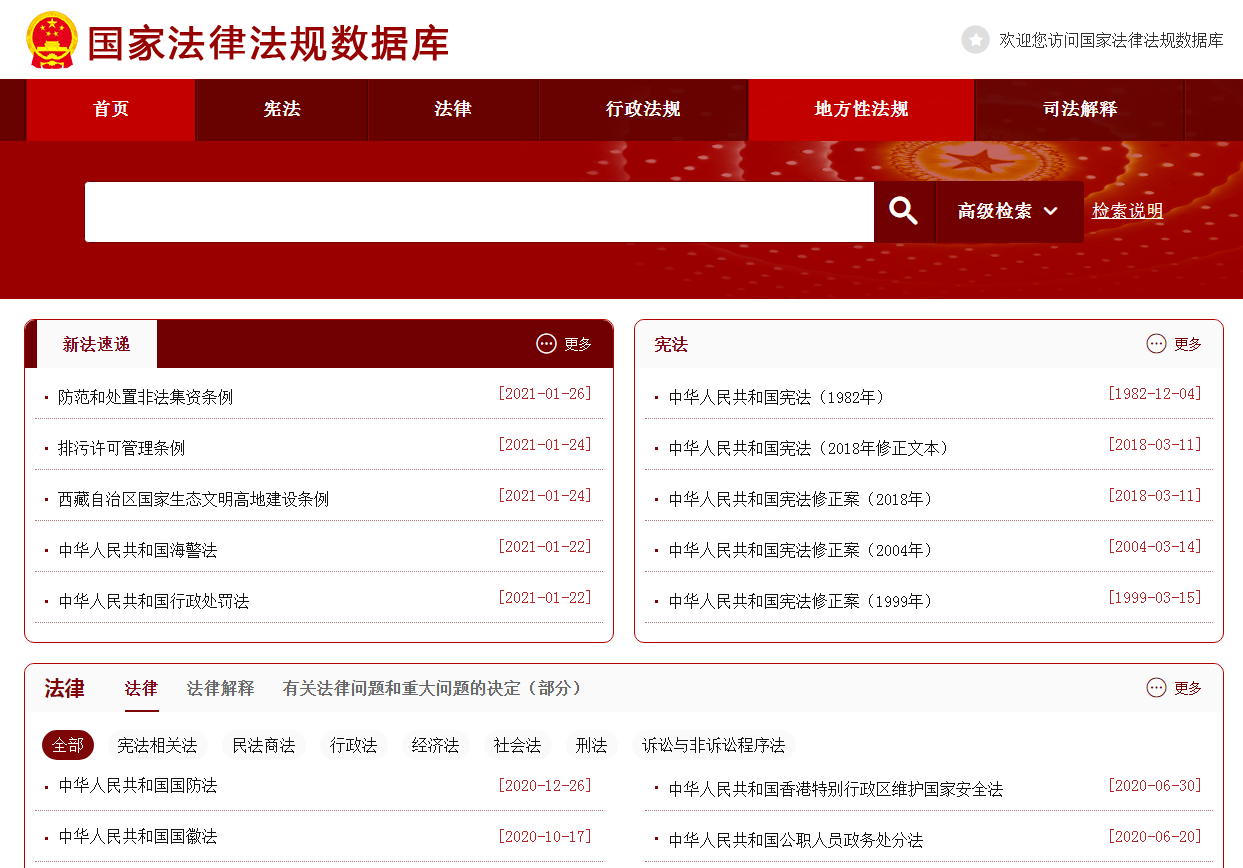Select the 全部 category filter
This screenshot has height=868, width=1243.
pyautogui.click(x=68, y=745)
